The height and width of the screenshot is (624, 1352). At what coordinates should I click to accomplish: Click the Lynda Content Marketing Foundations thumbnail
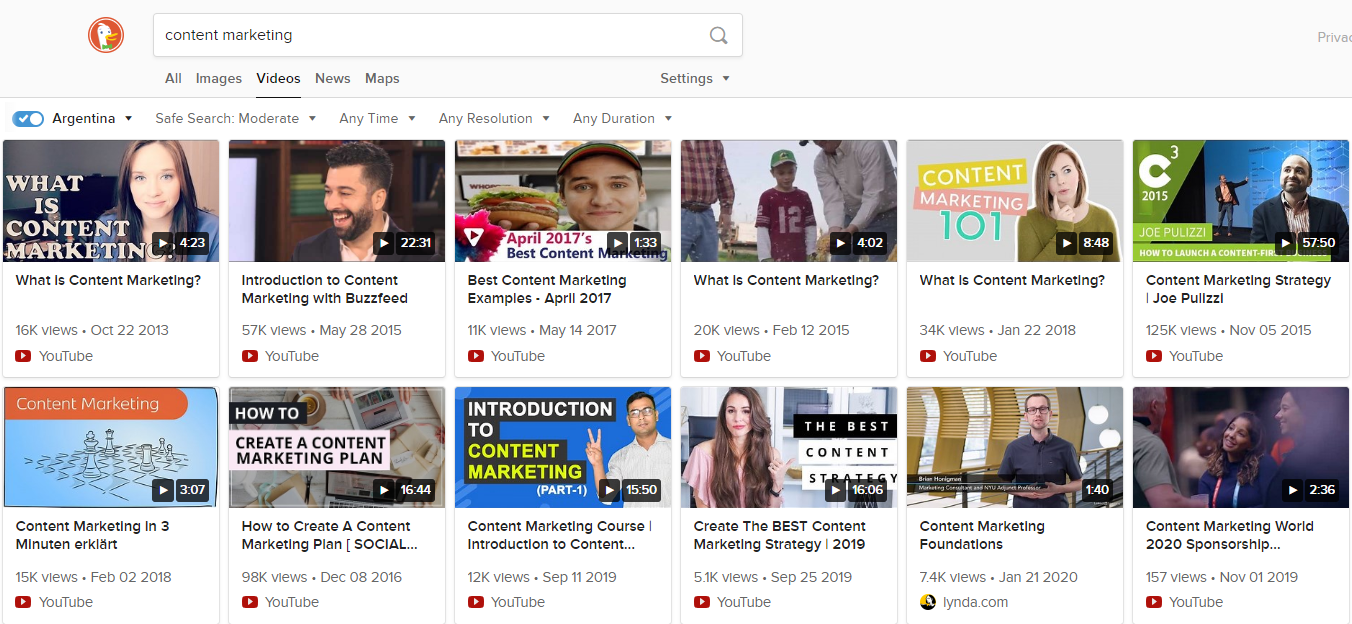[x=1015, y=448]
